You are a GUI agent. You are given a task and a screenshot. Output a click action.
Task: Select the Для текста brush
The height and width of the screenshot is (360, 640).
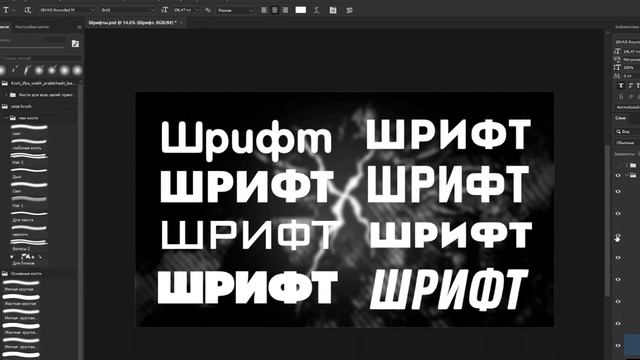point(29,216)
